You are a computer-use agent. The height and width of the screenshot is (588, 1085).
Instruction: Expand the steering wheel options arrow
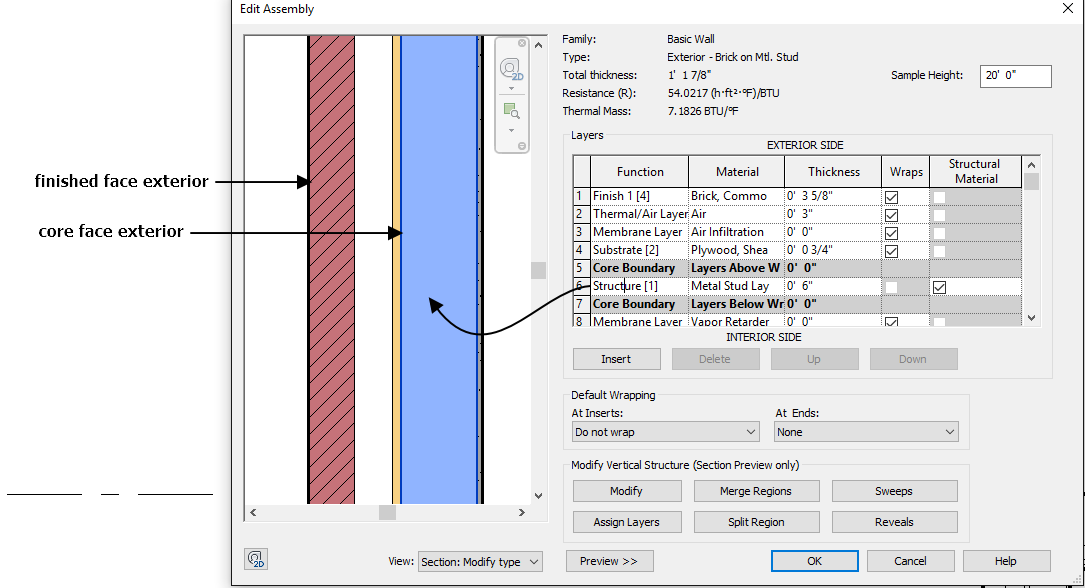click(x=511, y=89)
